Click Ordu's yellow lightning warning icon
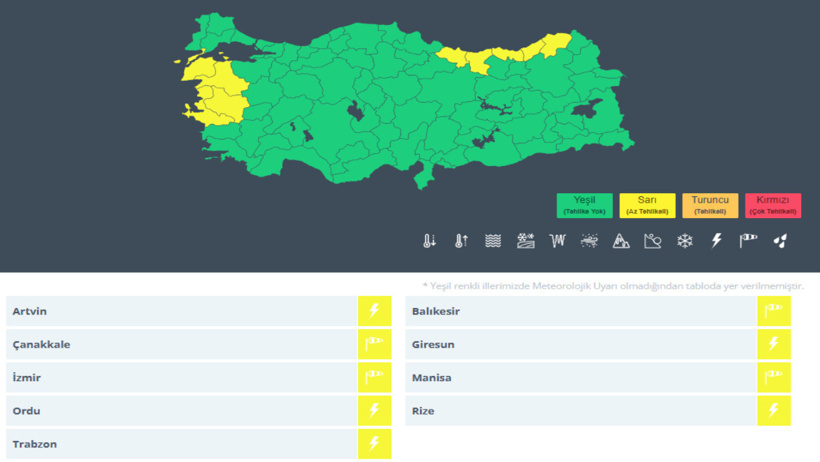The height and width of the screenshot is (462, 820). point(374,411)
